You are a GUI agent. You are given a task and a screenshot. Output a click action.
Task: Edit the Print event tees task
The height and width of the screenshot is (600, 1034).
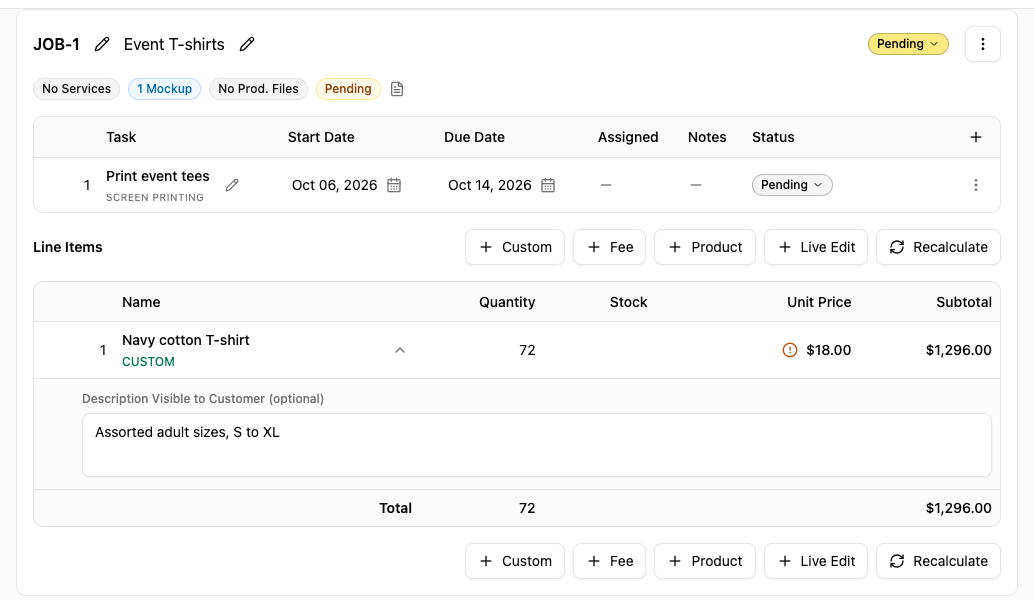(232, 185)
